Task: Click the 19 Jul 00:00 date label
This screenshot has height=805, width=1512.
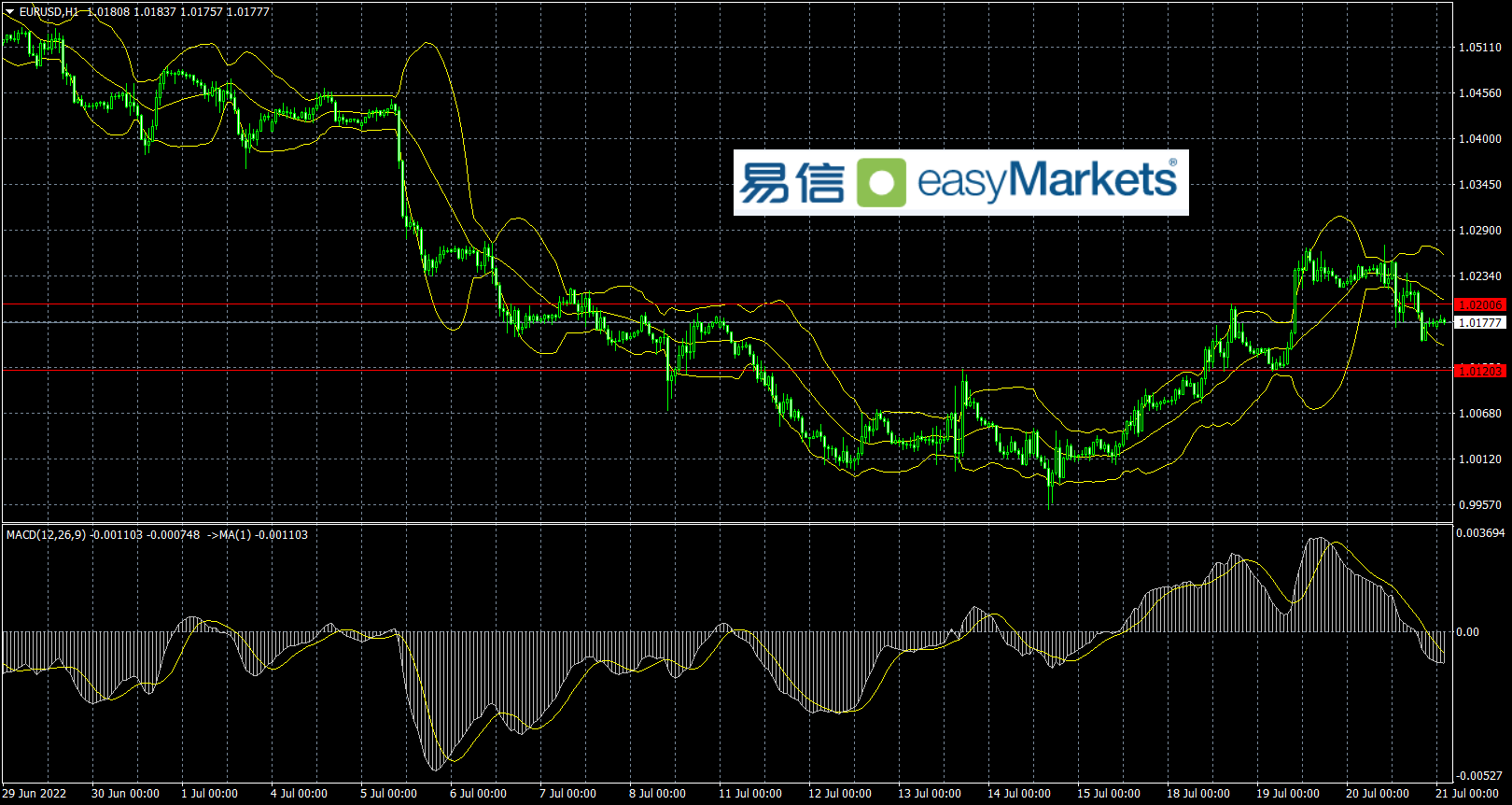Action: 1288,794
